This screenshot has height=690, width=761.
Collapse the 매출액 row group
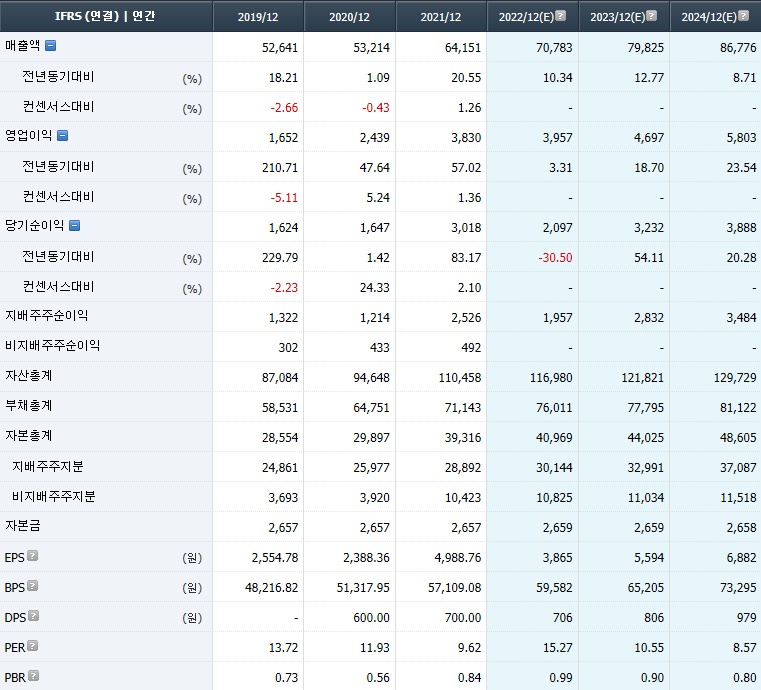(x=50, y=46)
